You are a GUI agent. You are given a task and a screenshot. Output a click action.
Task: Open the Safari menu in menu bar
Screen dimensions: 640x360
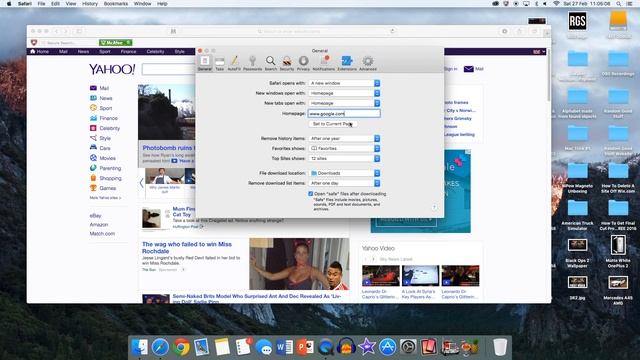24,4
